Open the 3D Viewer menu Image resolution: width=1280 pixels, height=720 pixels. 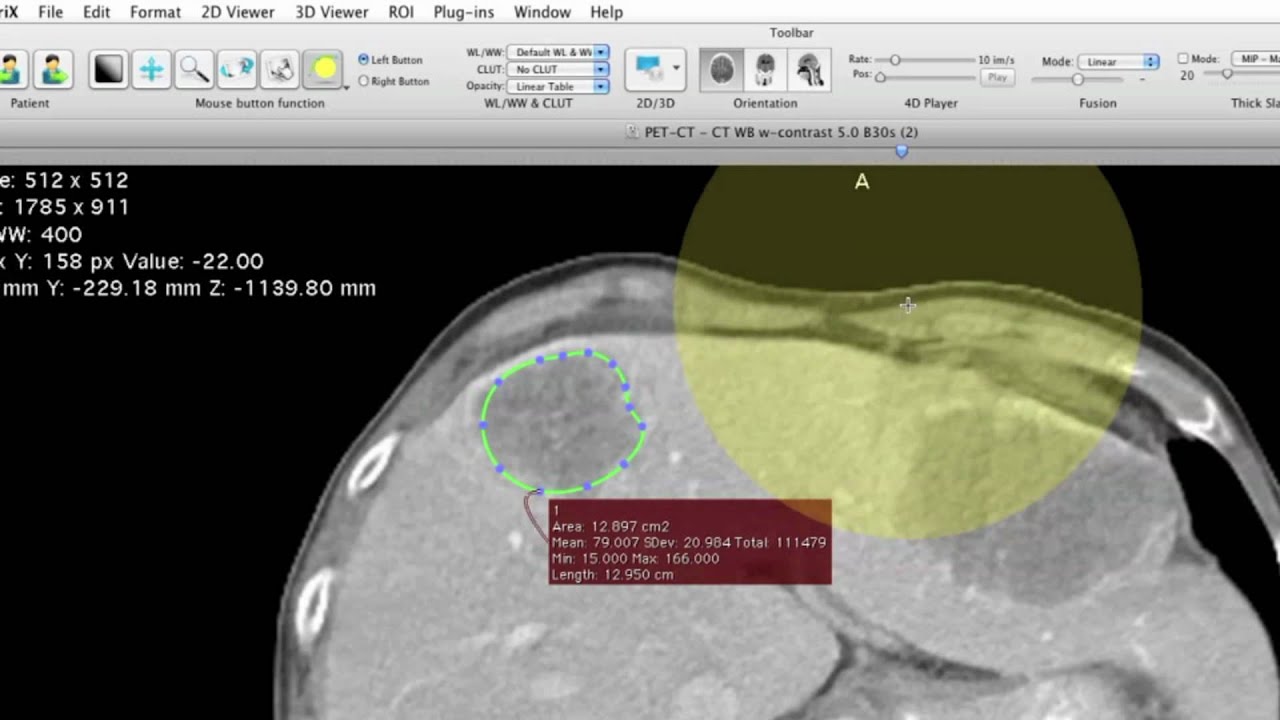point(332,12)
